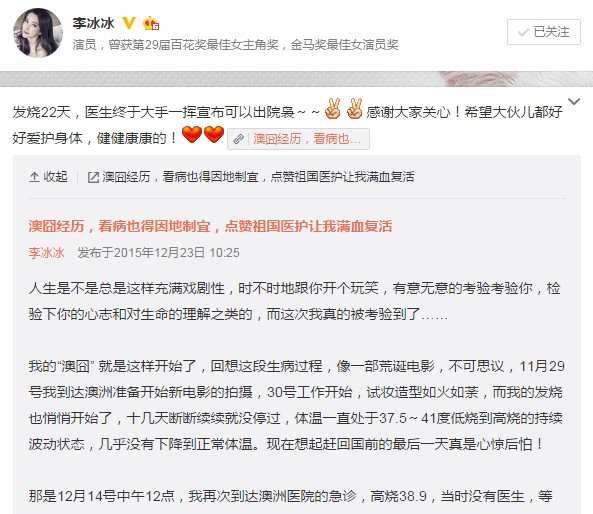Click the orange V verified badge
The height and width of the screenshot is (514, 593).
click(129, 23)
